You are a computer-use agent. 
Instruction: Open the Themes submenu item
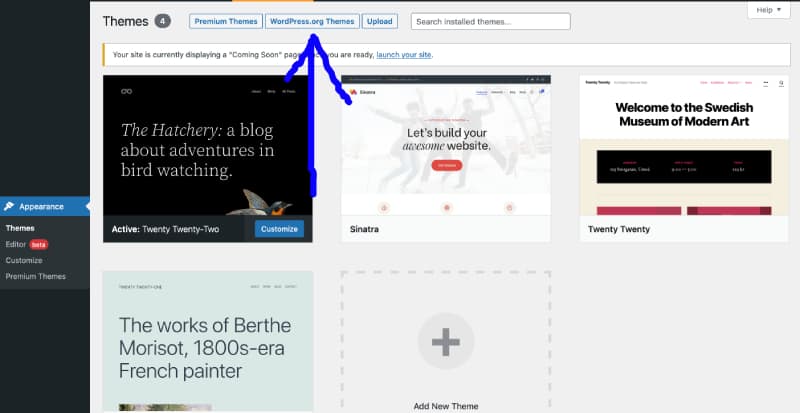coord(20,228)
